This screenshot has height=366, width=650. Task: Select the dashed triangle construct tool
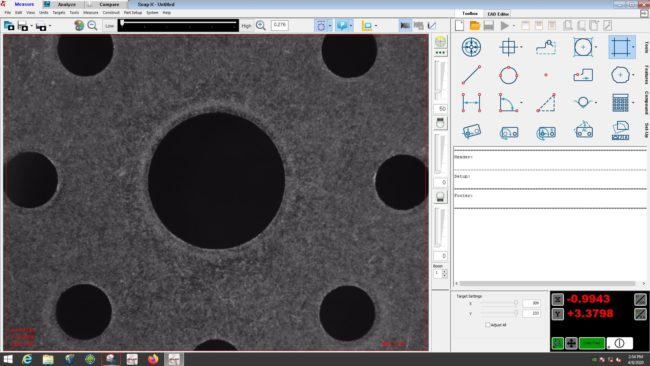(546, 103)
